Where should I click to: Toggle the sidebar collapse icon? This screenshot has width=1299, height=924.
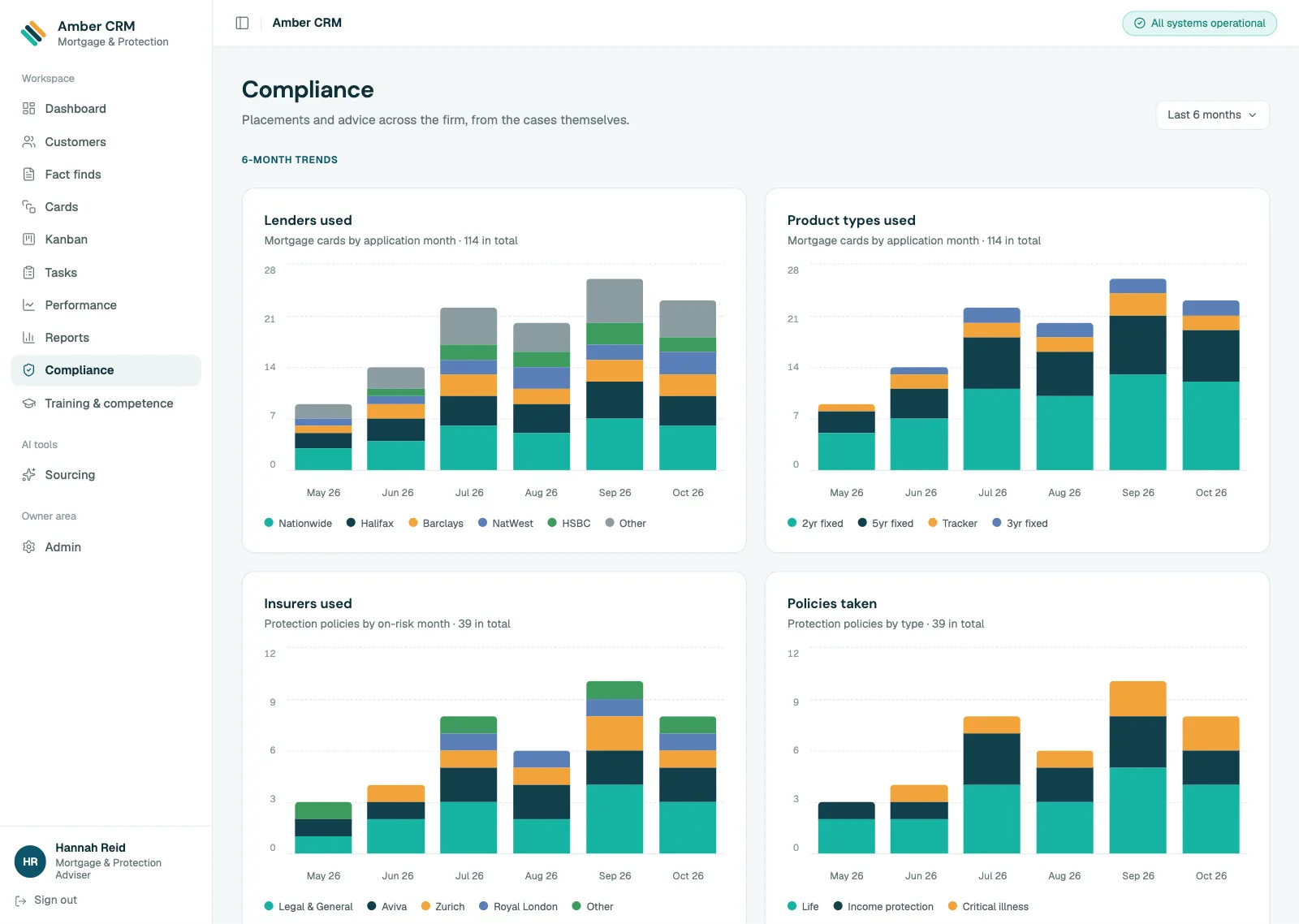tap(242, 23)
